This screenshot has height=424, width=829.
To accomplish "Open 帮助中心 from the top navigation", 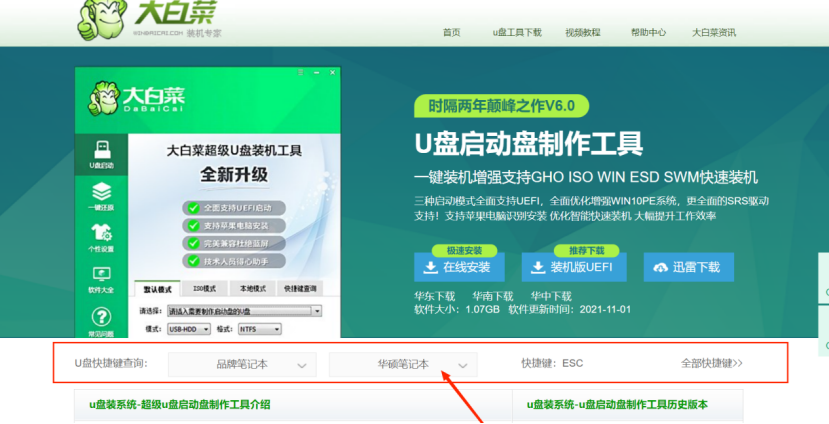I will (x=648, y=32).
